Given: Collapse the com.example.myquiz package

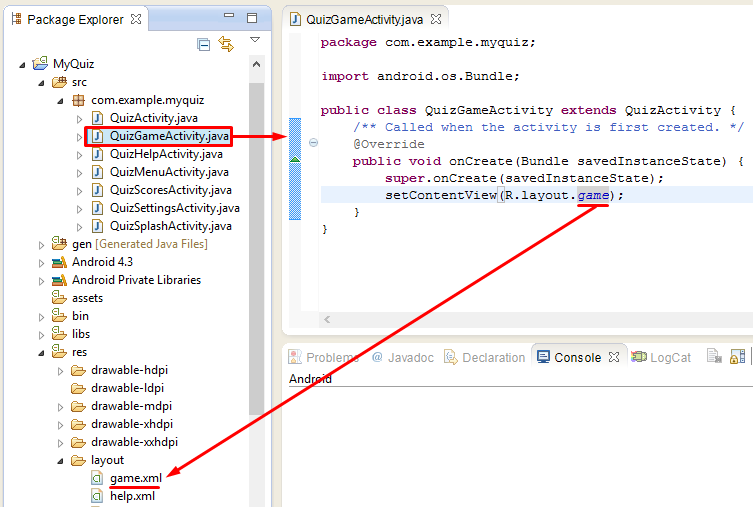Looking at the screenshot, I should tap(60, 101).
